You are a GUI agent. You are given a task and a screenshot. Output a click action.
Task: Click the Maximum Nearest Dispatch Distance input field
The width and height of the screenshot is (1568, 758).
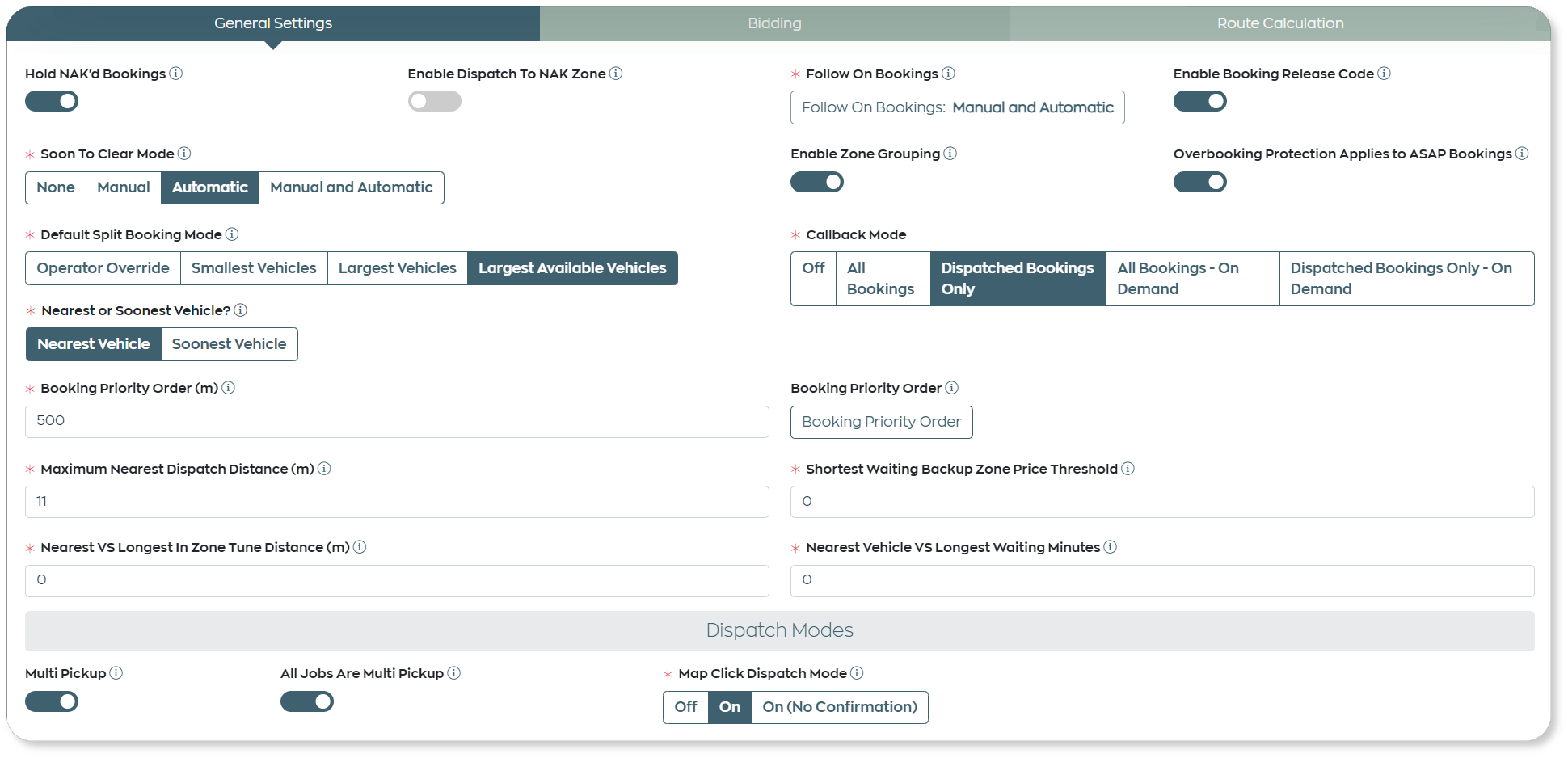tap(396, 501)
